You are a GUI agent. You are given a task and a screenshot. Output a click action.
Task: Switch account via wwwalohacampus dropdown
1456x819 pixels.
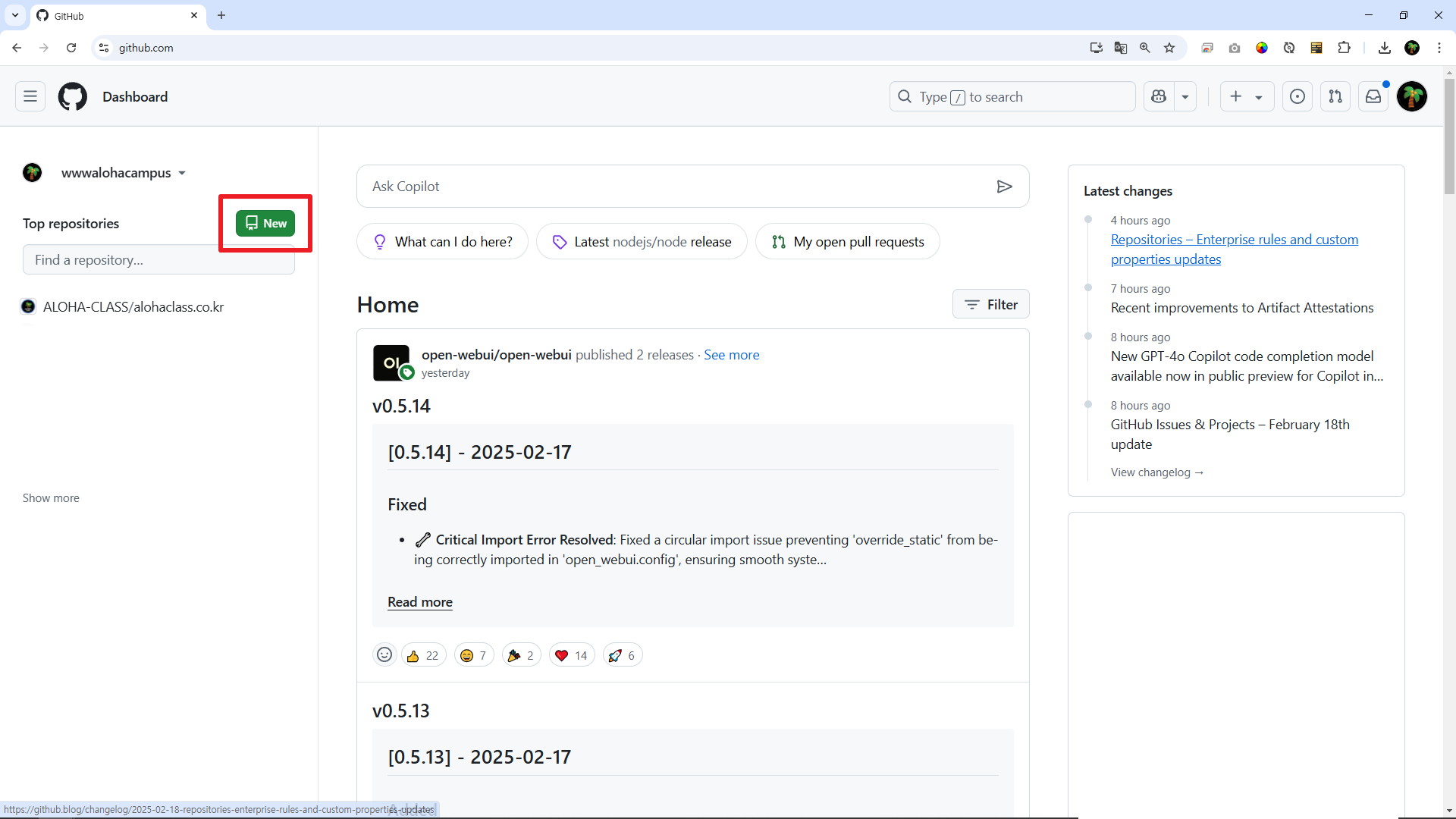(124, 173)
